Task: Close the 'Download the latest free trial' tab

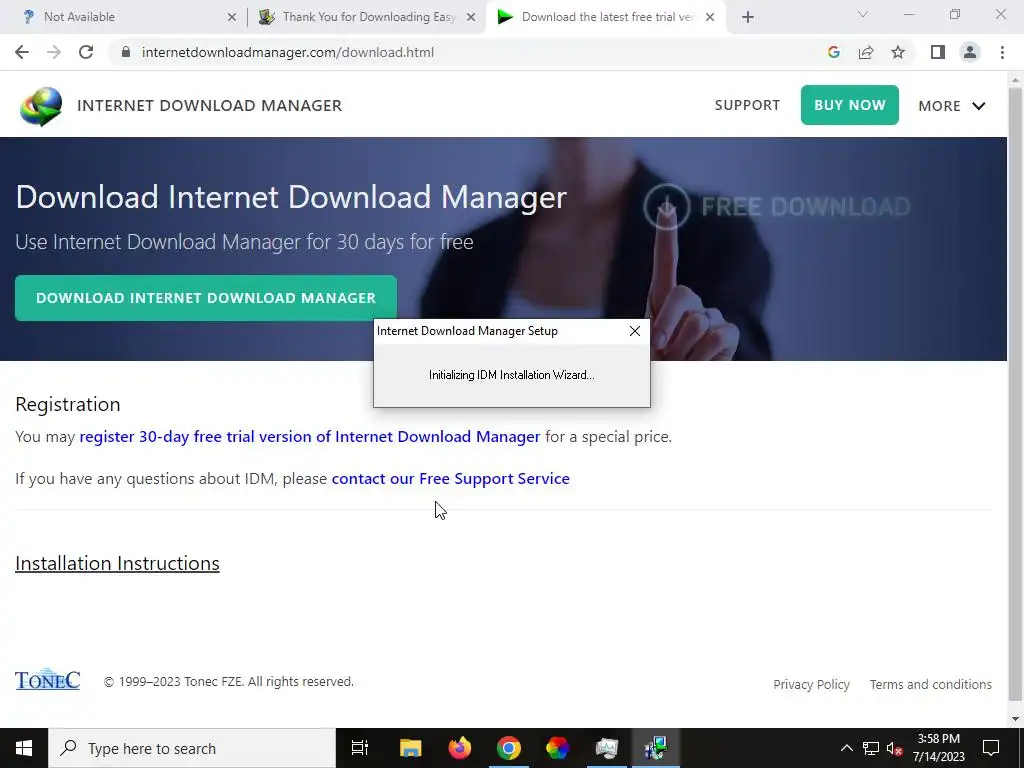Action: pos(710,17)
